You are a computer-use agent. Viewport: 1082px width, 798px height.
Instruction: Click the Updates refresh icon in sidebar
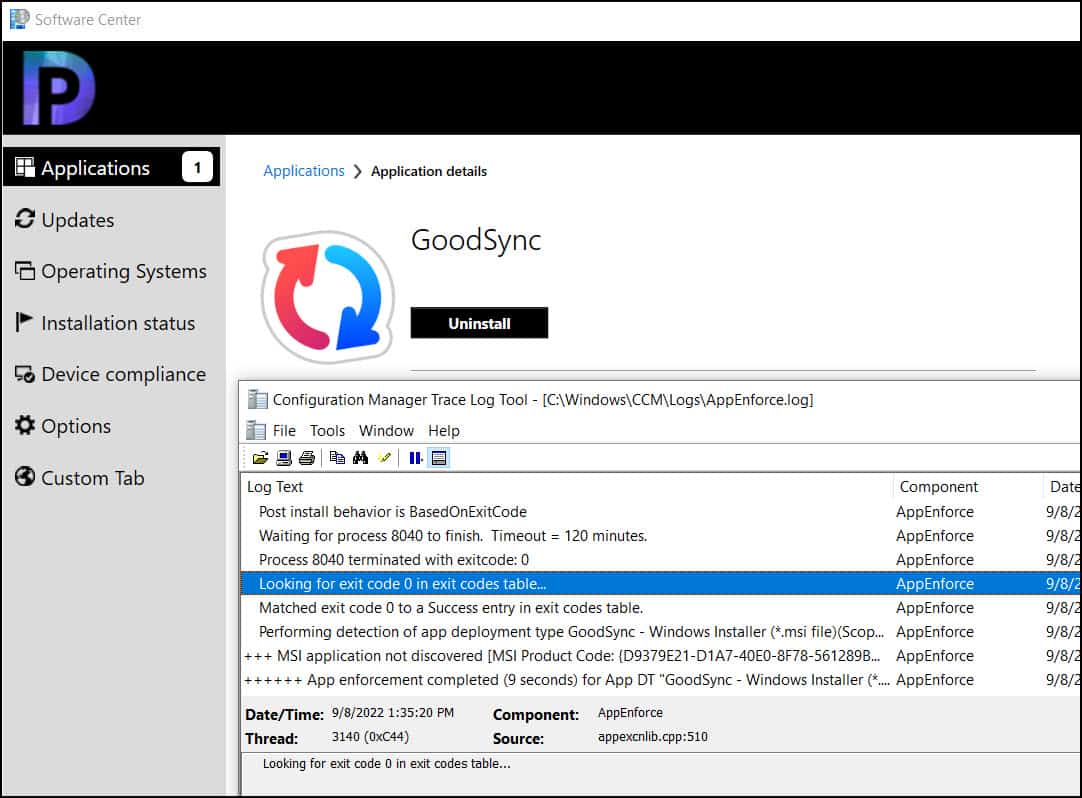click(25, 219)
